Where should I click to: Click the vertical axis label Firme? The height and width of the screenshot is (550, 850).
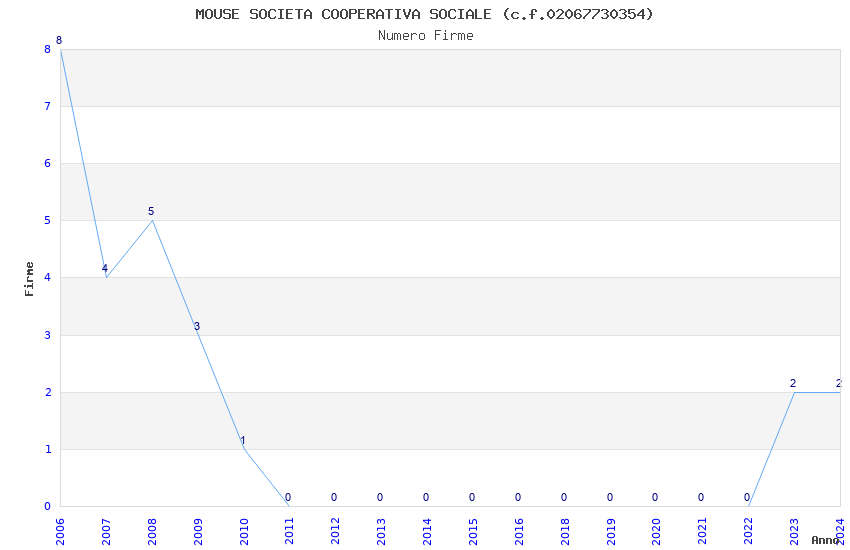click(29, 279)
